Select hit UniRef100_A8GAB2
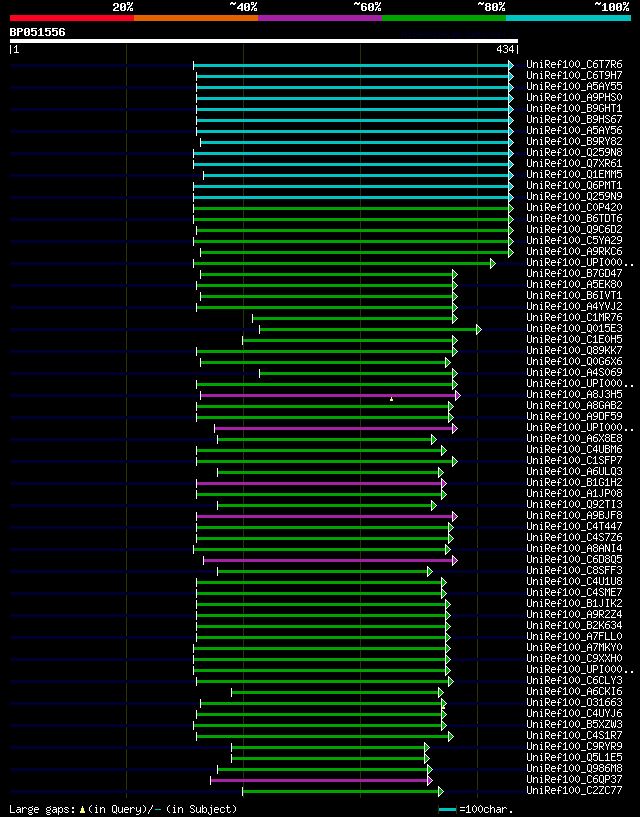 click(574, 405)
